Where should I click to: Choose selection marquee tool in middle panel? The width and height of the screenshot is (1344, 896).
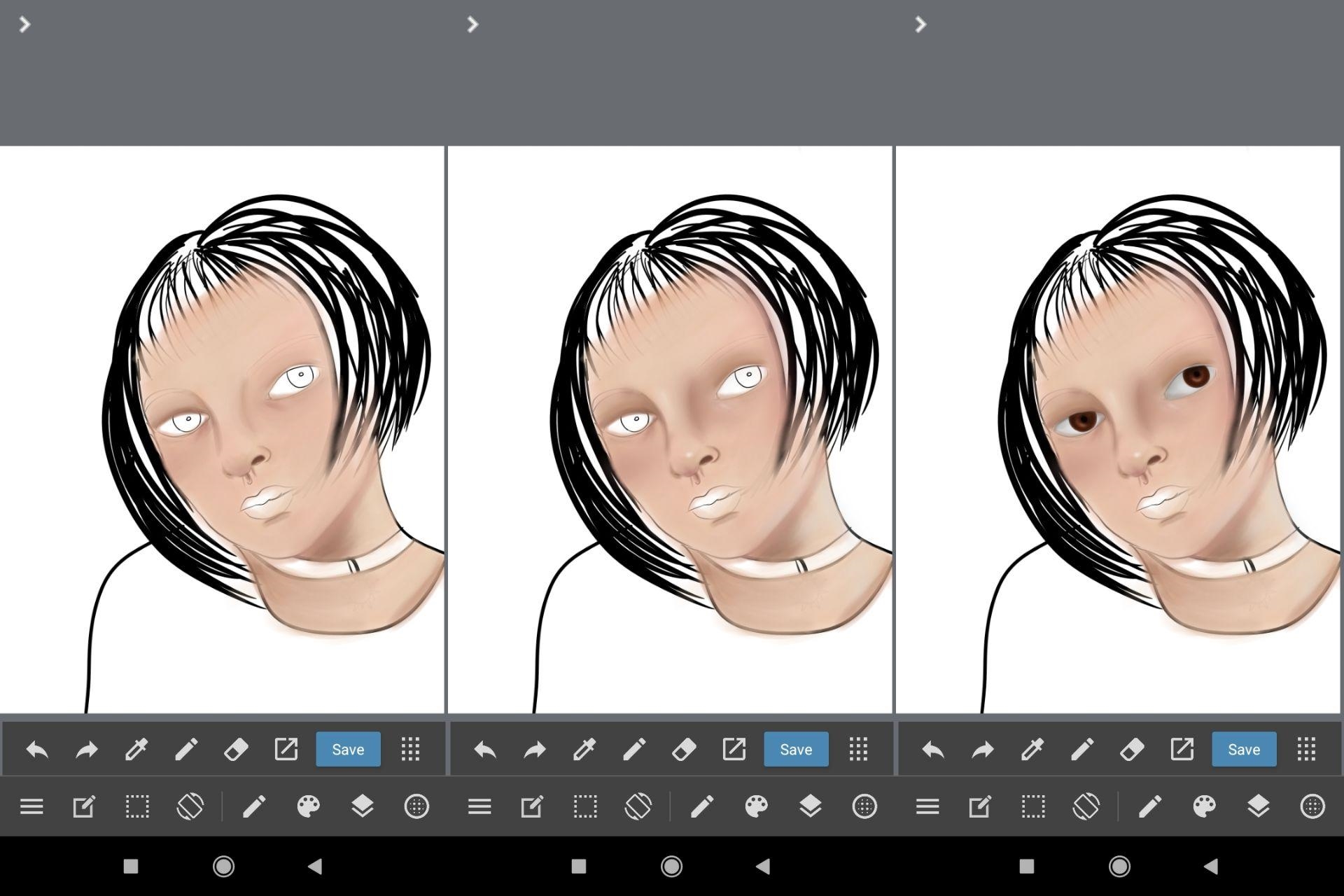(x=585, y=806)
